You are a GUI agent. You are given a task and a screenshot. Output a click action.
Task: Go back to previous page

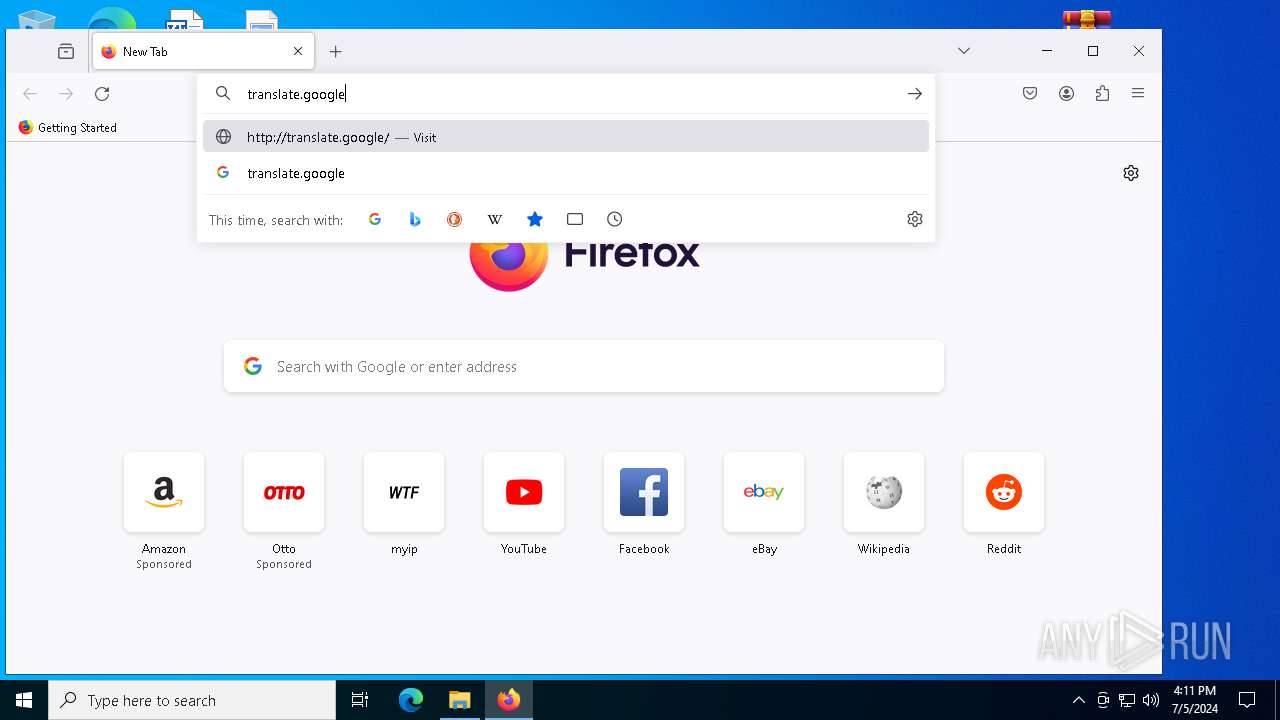(x=30, y=94)
